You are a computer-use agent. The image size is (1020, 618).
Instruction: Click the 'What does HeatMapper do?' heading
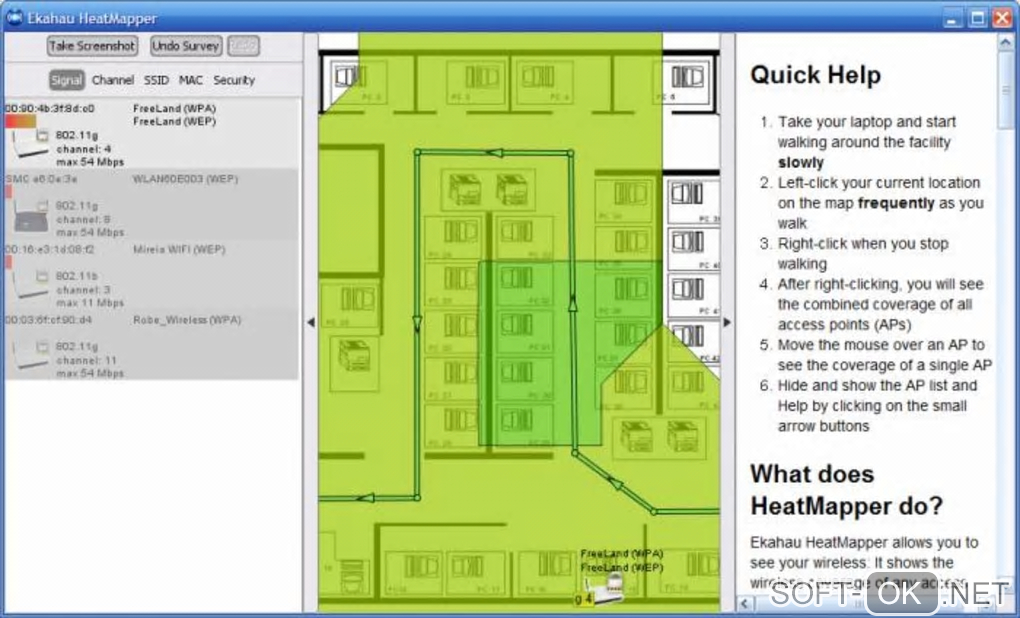tap(846, 490)
